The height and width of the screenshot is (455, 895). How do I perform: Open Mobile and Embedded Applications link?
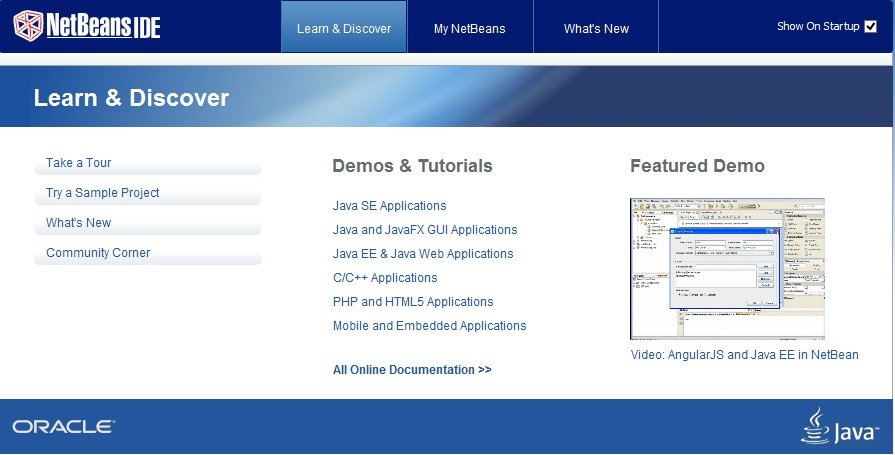click(429, 326)
